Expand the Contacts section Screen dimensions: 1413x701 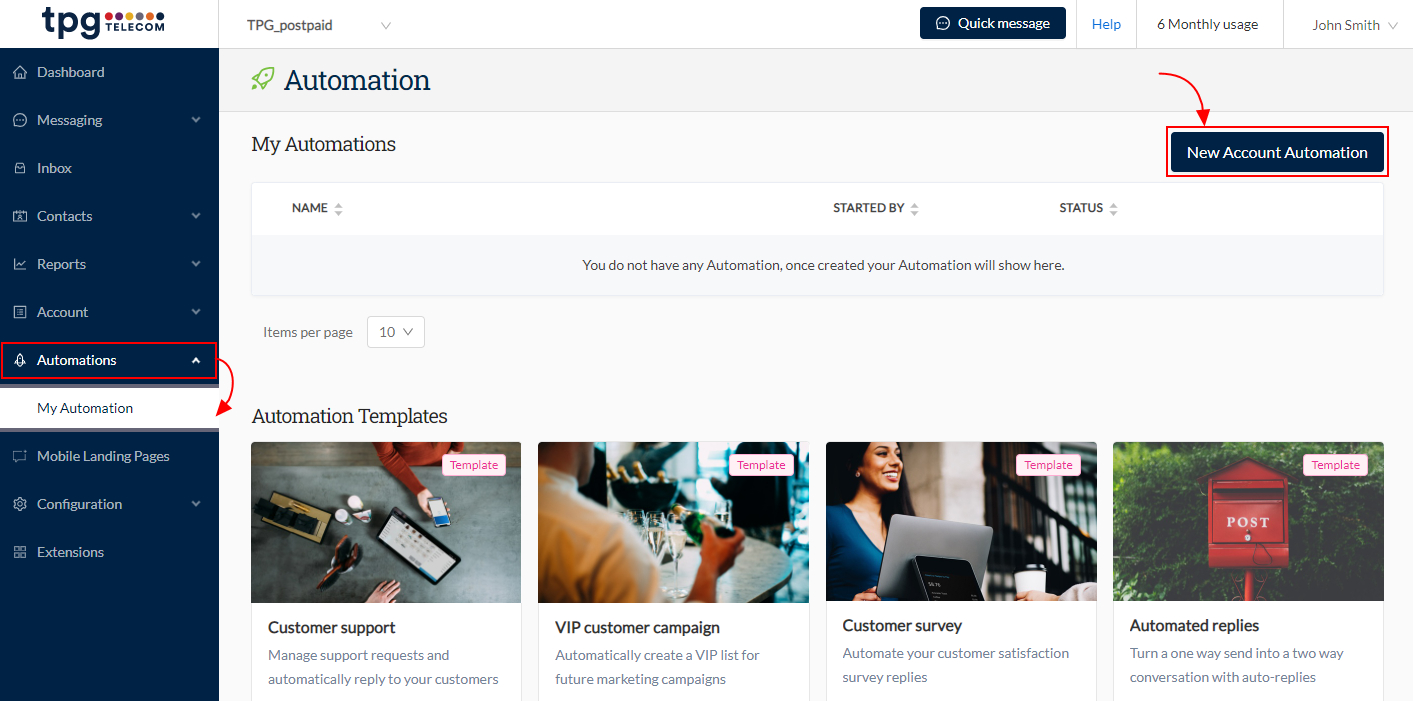pos(64,215)
